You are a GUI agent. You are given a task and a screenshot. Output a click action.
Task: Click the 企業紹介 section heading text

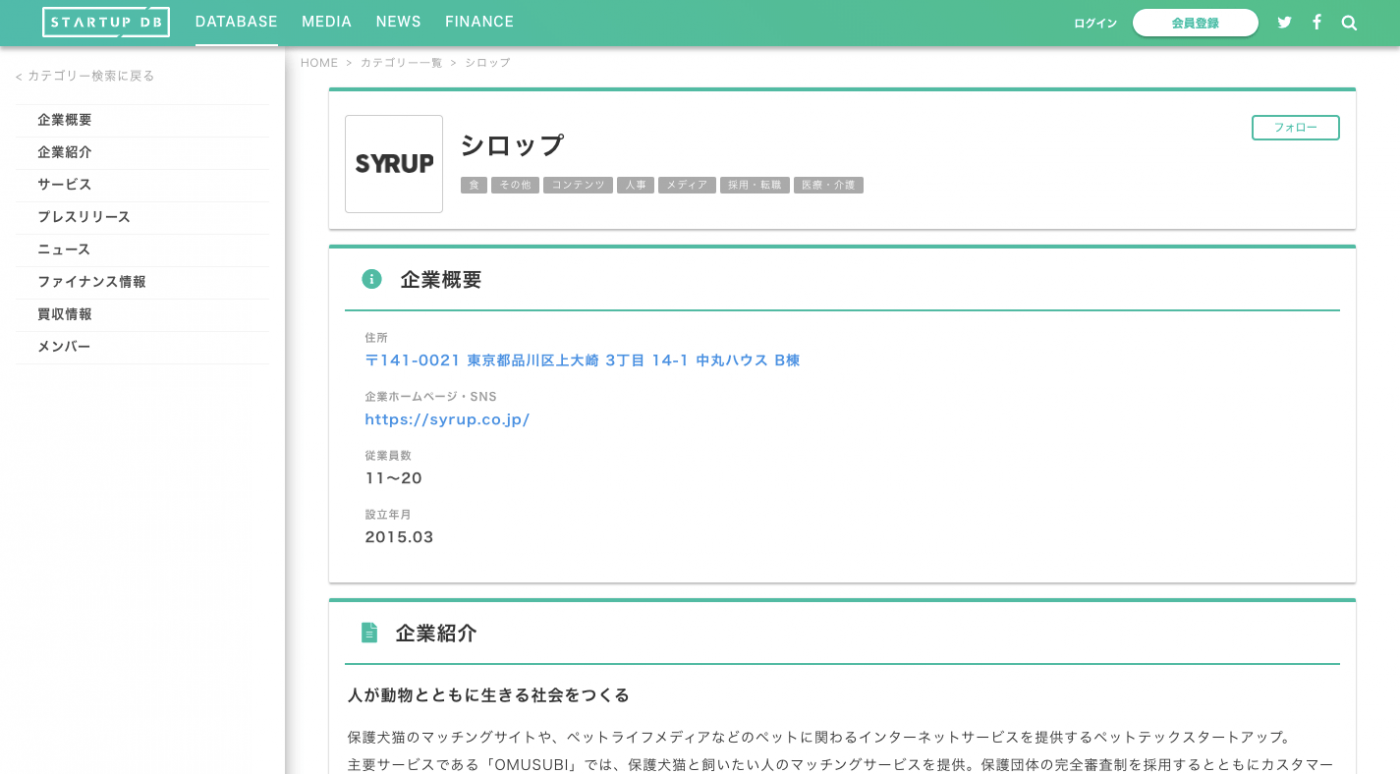click(x=436, y=633)
